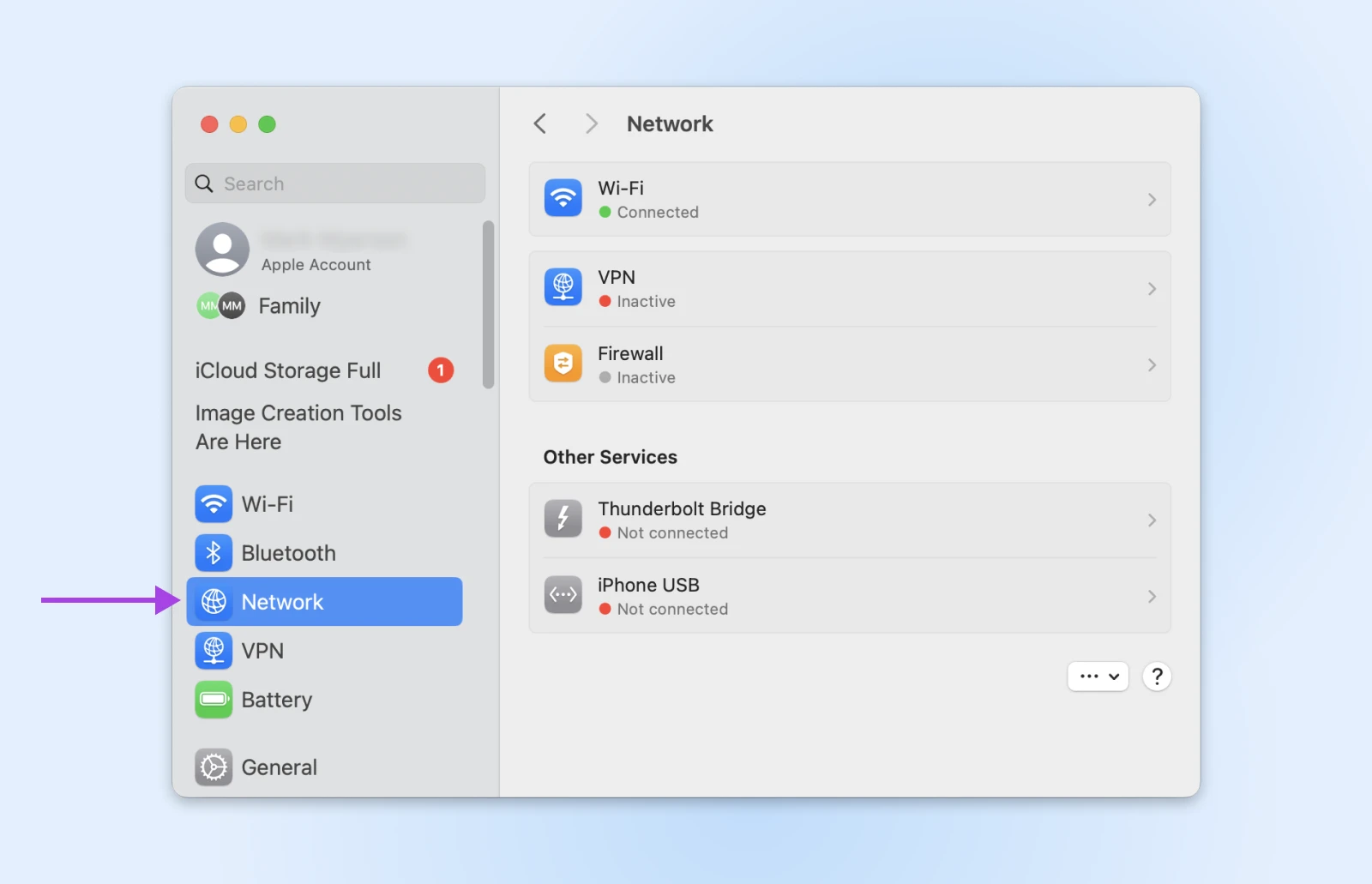The height and width of the screenshot is (884, 1372).
Task: Click the help question mark button
Action: (x=1157, y=677)
